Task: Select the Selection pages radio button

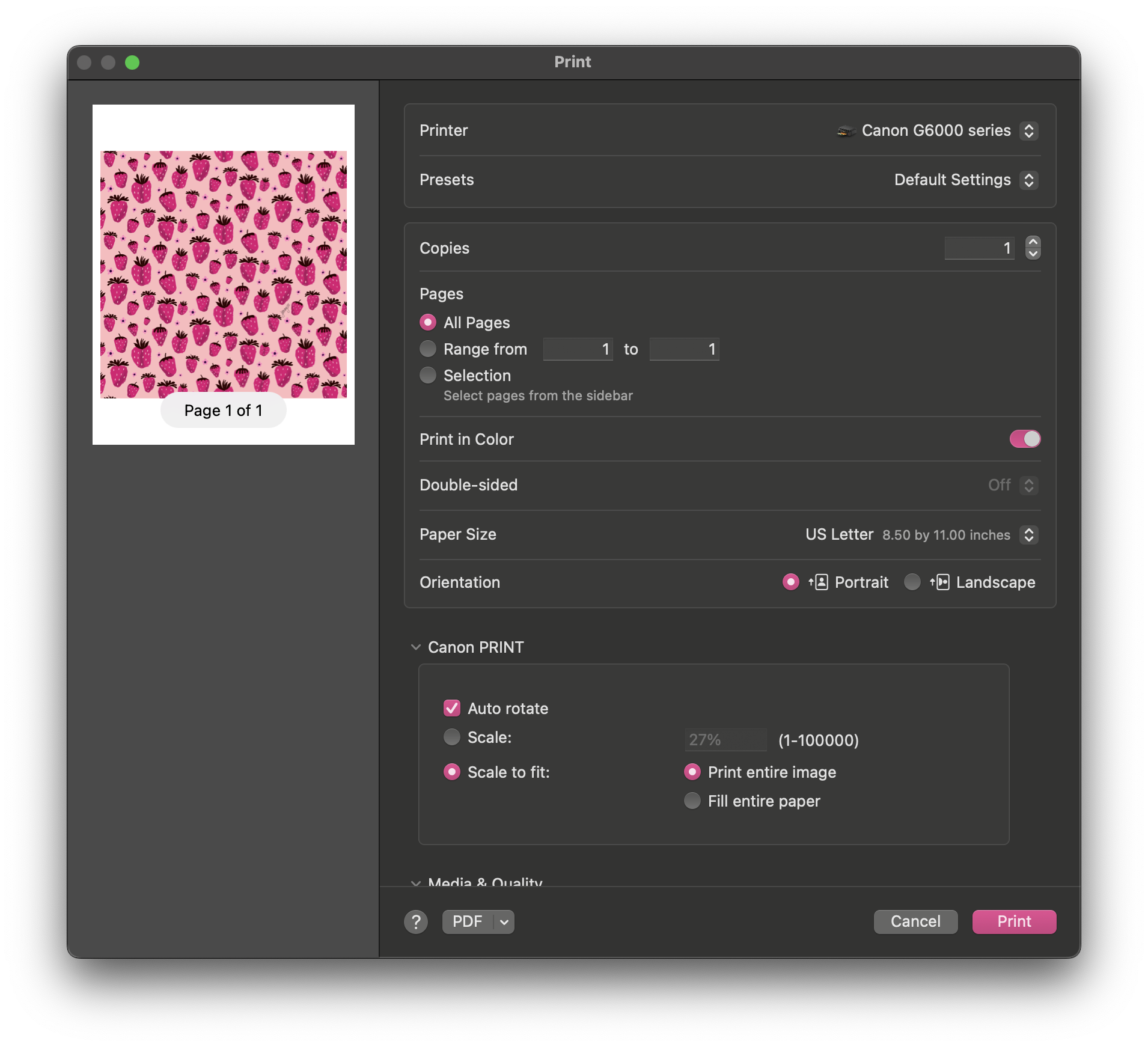Action: coord(428,376)
